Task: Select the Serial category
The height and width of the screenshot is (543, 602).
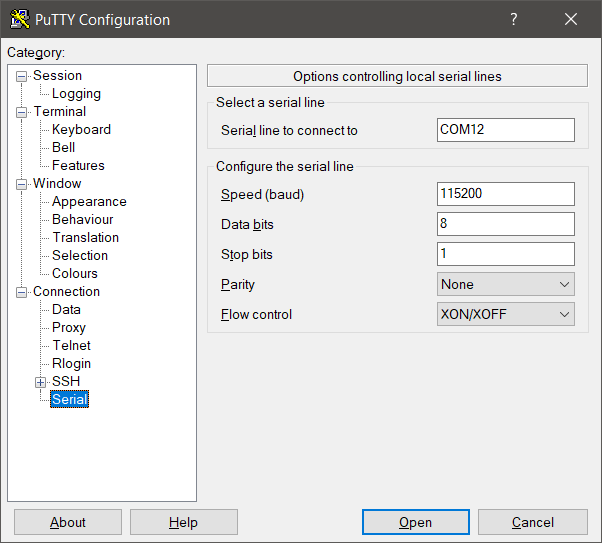Action: click(69, 399)
